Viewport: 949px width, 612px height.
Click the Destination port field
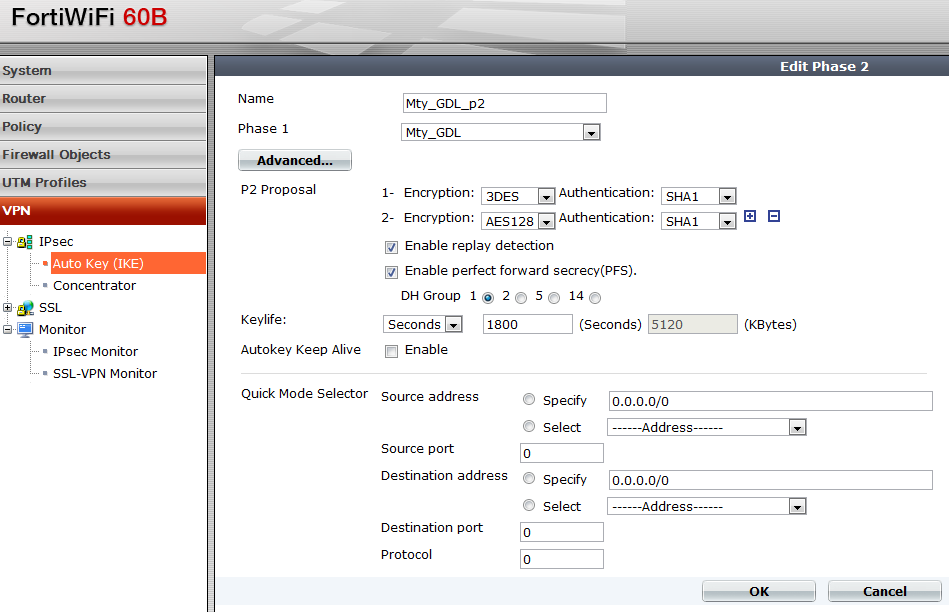562,532
